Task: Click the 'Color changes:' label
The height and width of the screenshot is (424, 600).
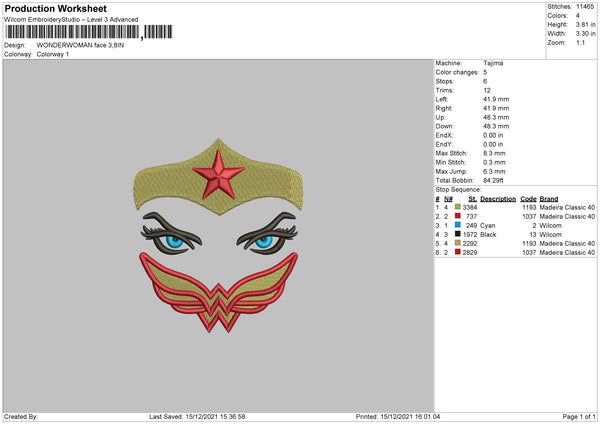Action: (457, 72)
